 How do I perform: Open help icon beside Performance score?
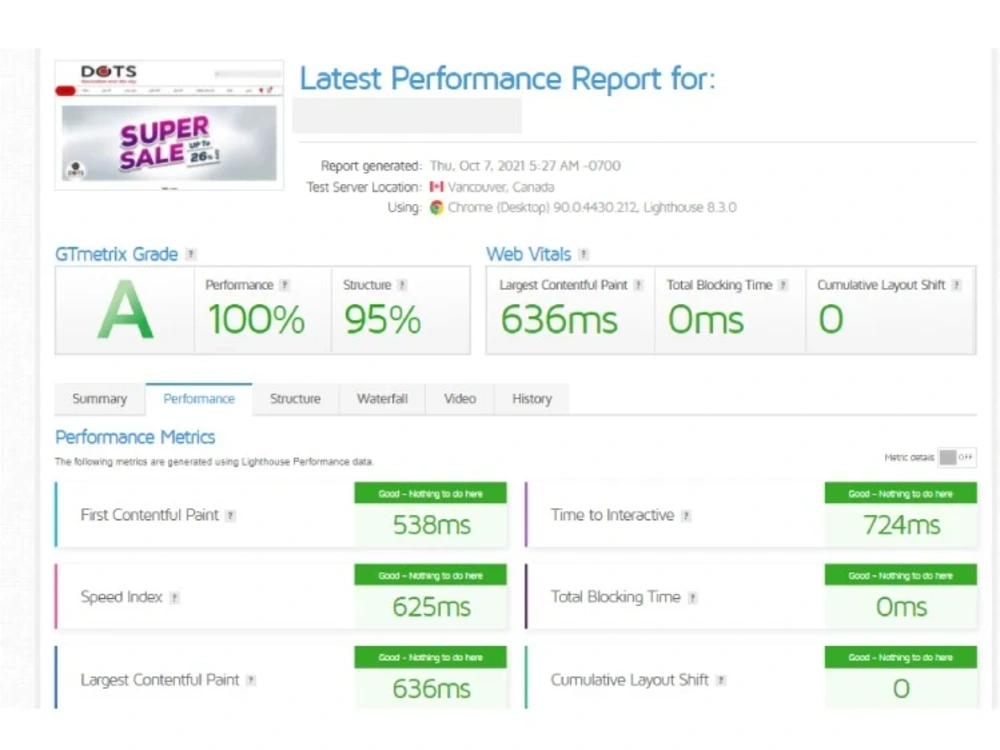click(284, 285)
